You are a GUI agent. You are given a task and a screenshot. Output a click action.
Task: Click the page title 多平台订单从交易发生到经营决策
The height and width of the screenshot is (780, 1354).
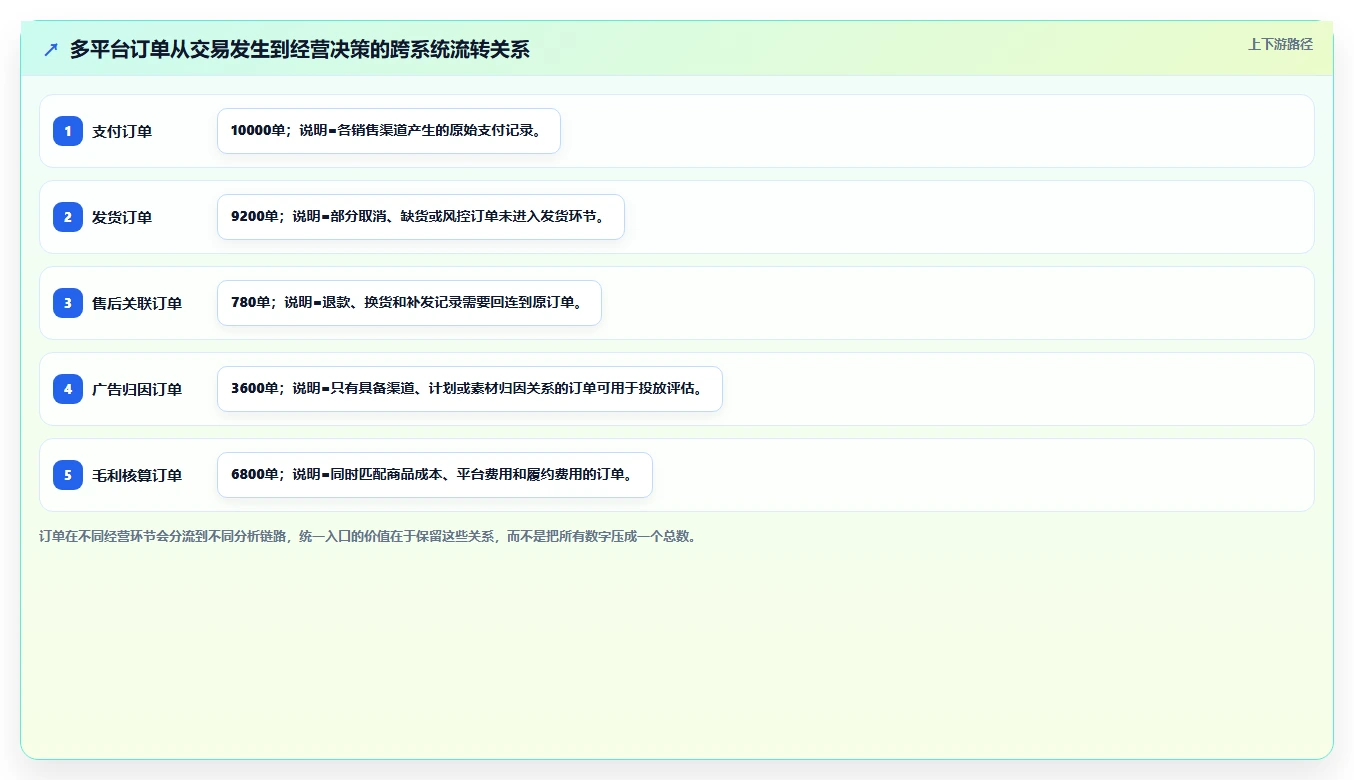coord(300,49)
